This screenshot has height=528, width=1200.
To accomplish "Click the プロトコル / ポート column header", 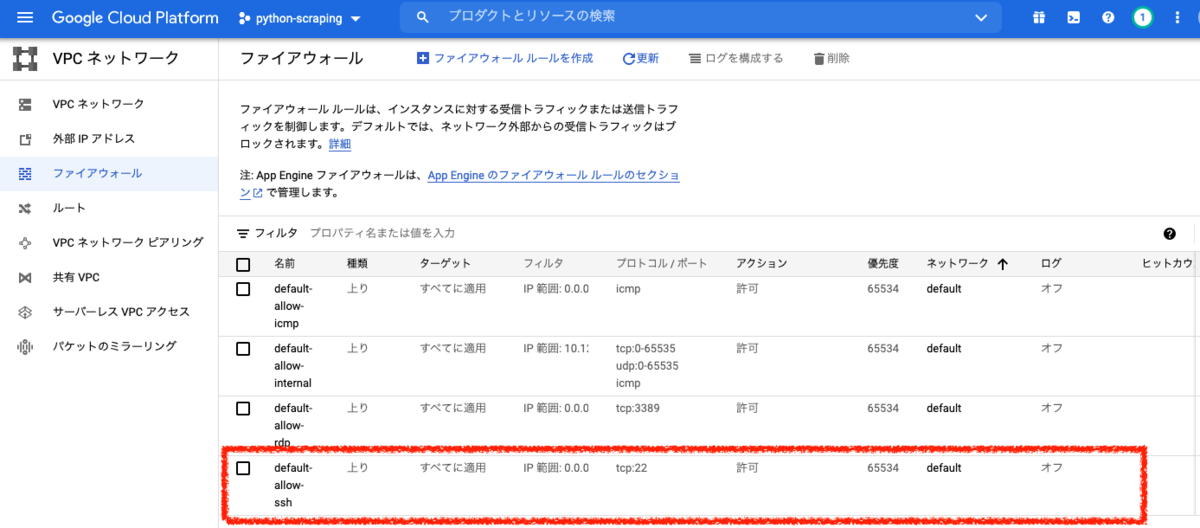I will 661,264.
